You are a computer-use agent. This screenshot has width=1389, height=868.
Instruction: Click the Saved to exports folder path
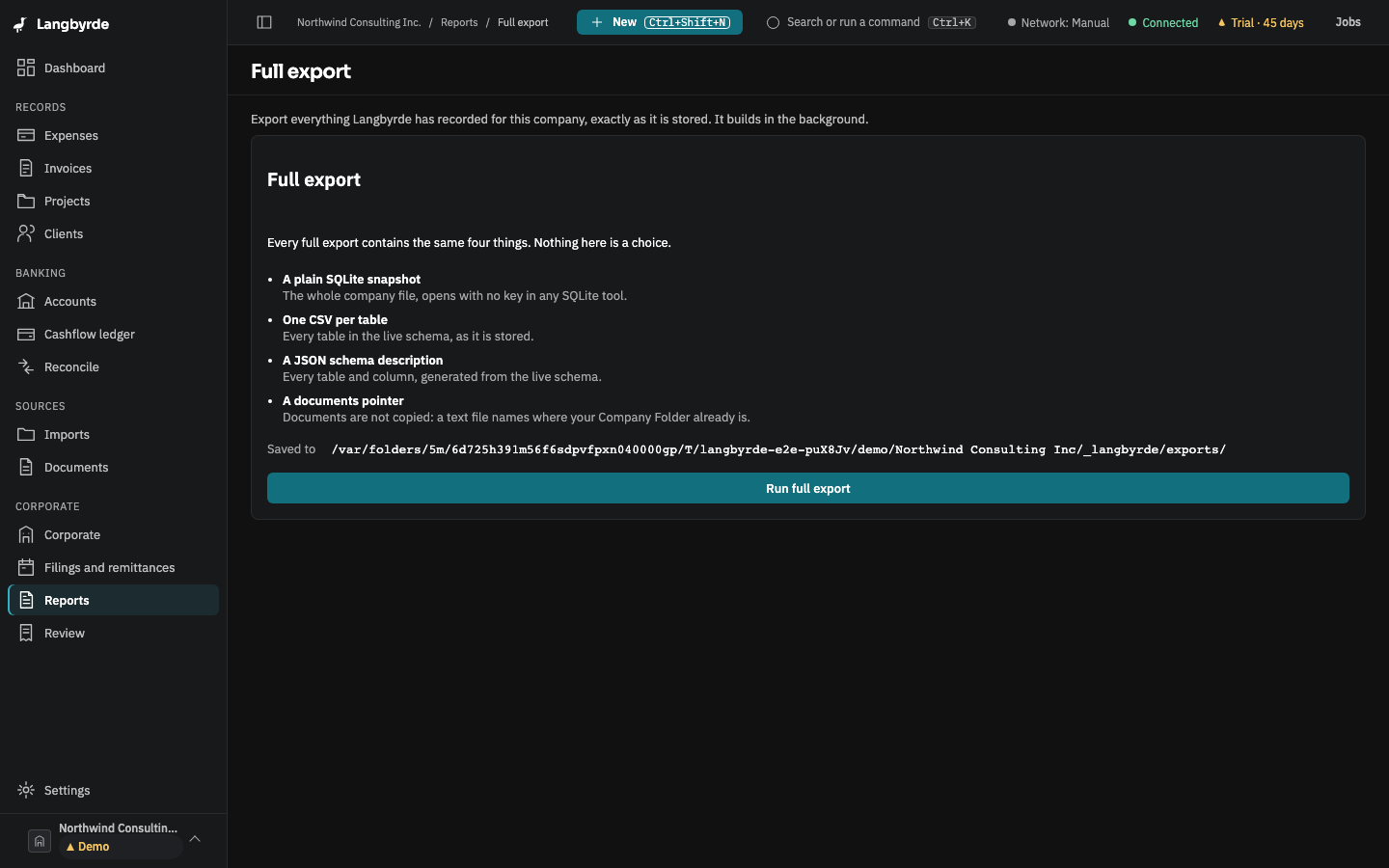(x=778, y=449)
